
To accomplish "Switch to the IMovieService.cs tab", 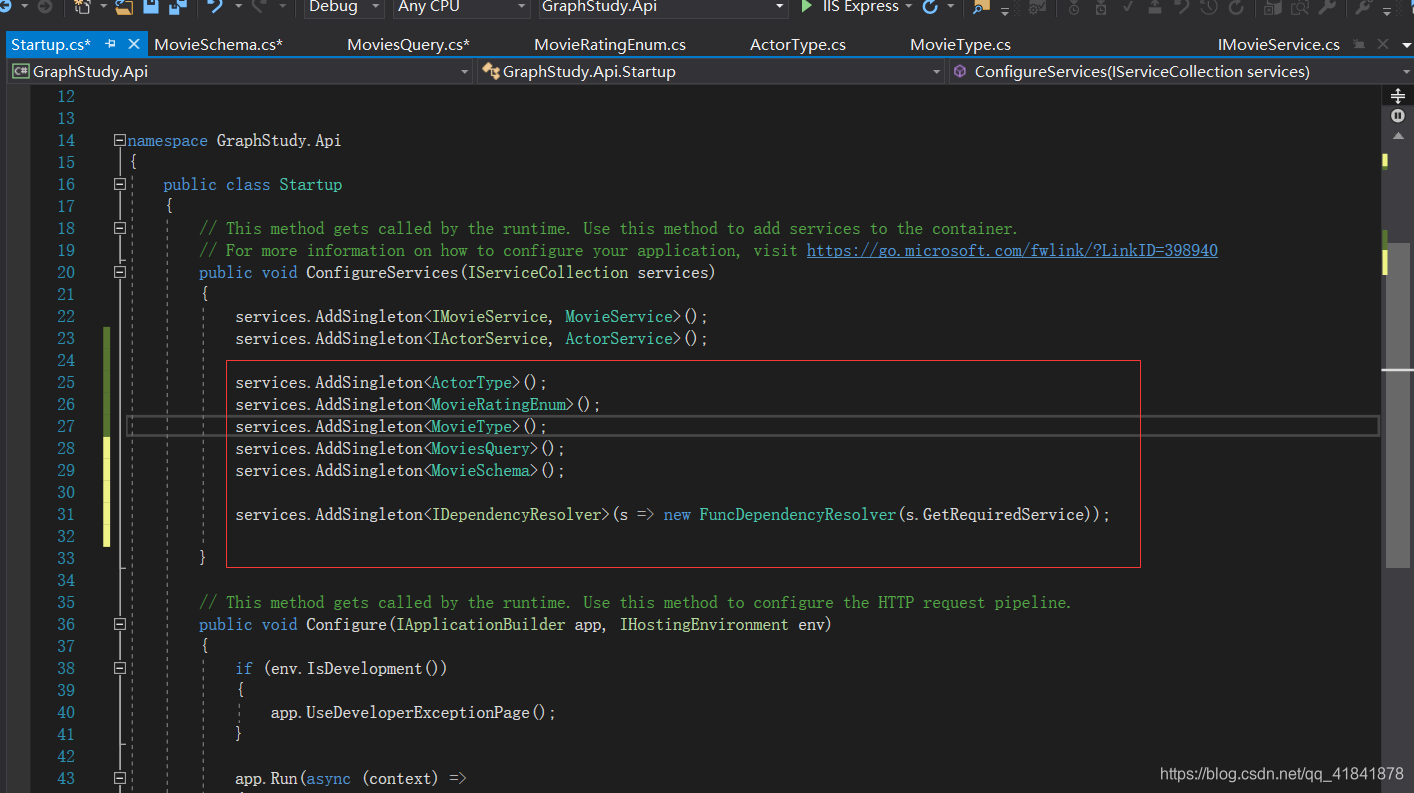I will click(x=1278, y=45).
